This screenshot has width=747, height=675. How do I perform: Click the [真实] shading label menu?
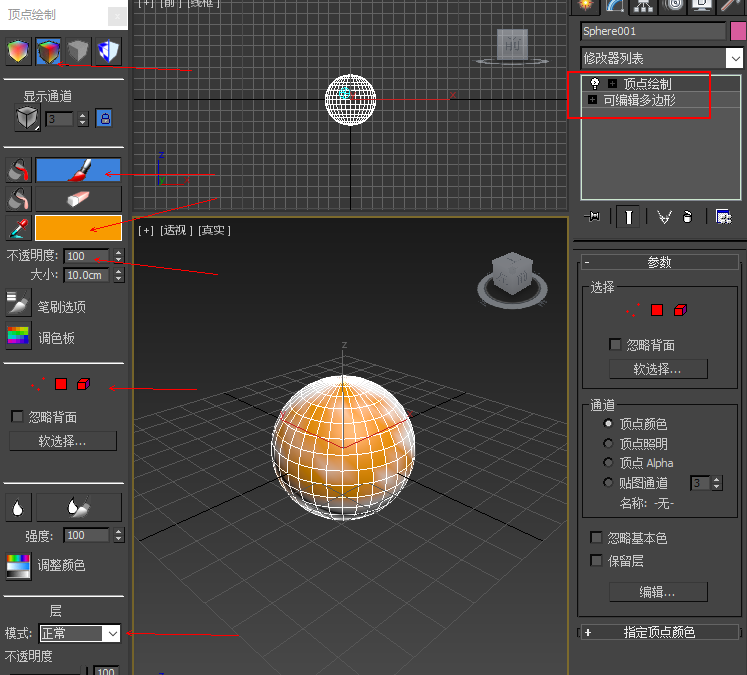tap(214, 231)
